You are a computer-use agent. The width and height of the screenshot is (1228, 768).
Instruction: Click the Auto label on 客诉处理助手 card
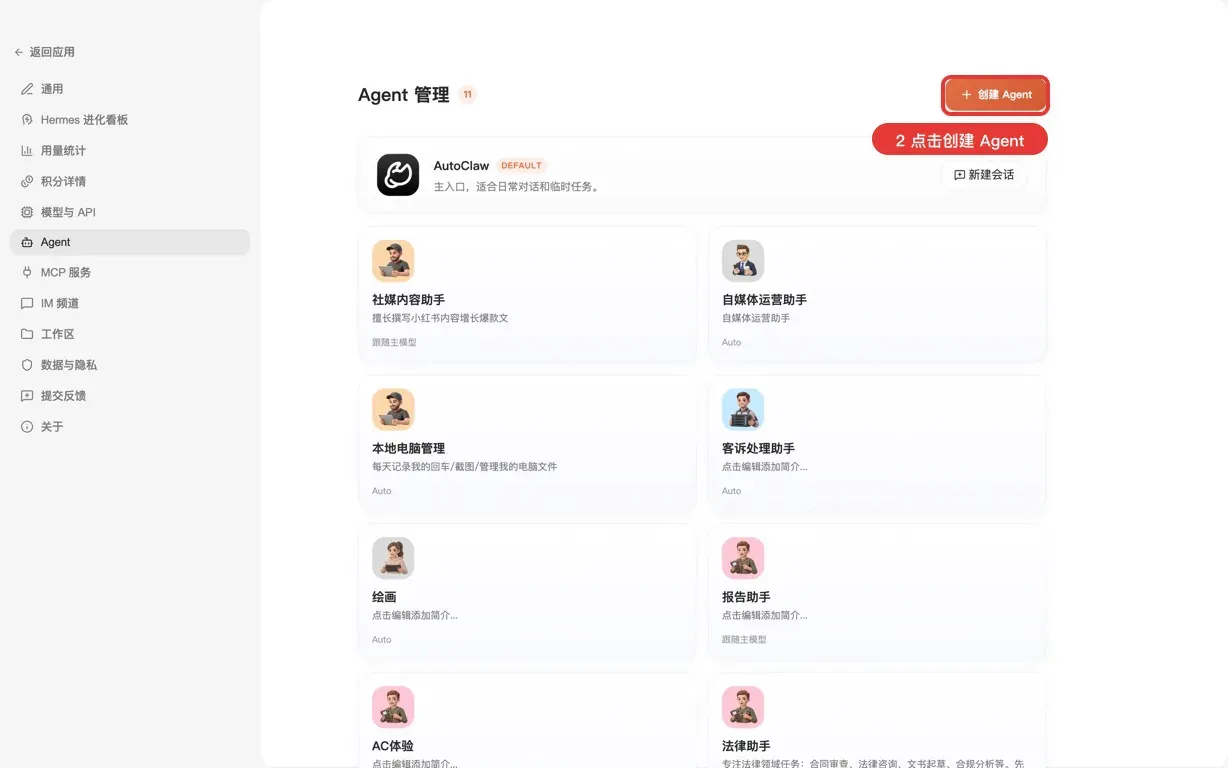(732, 491)
